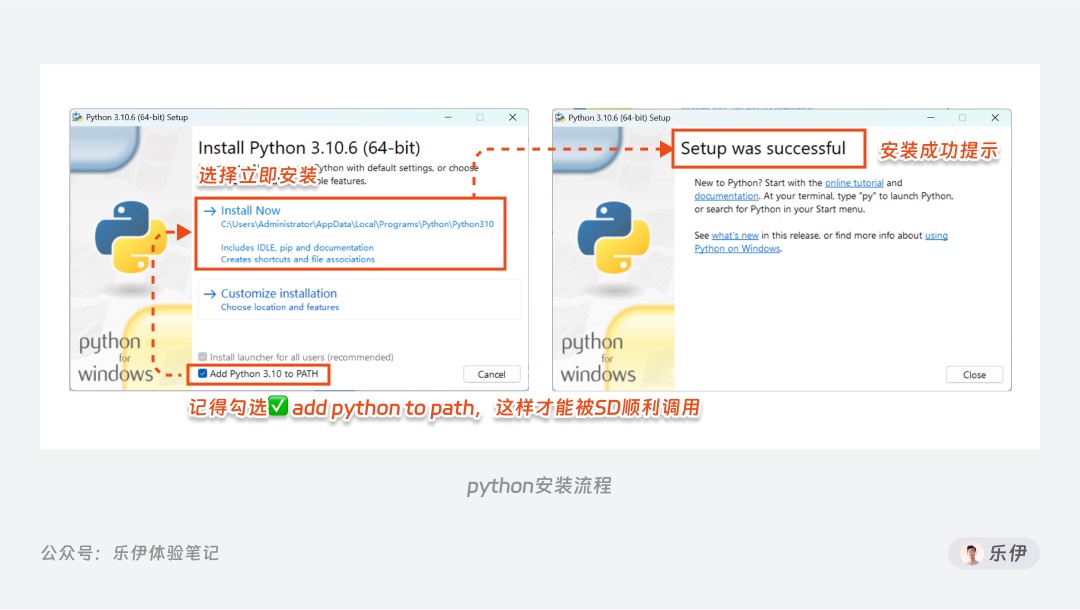Image resolution: width=1080 pixels, height=610 pixels.
Task: Open the documentation link
Action: coord(726,196)
